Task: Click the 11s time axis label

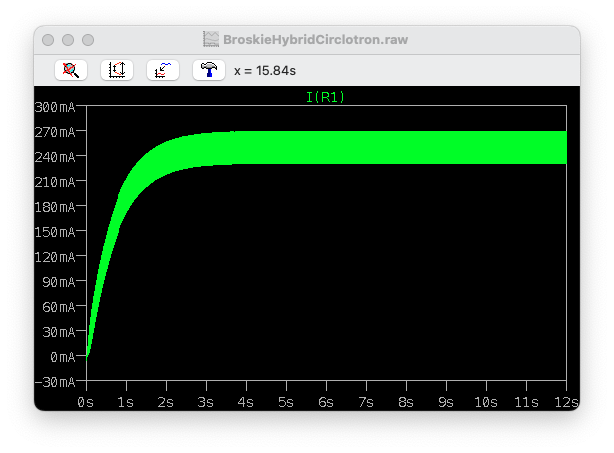Action: point(526,402)
